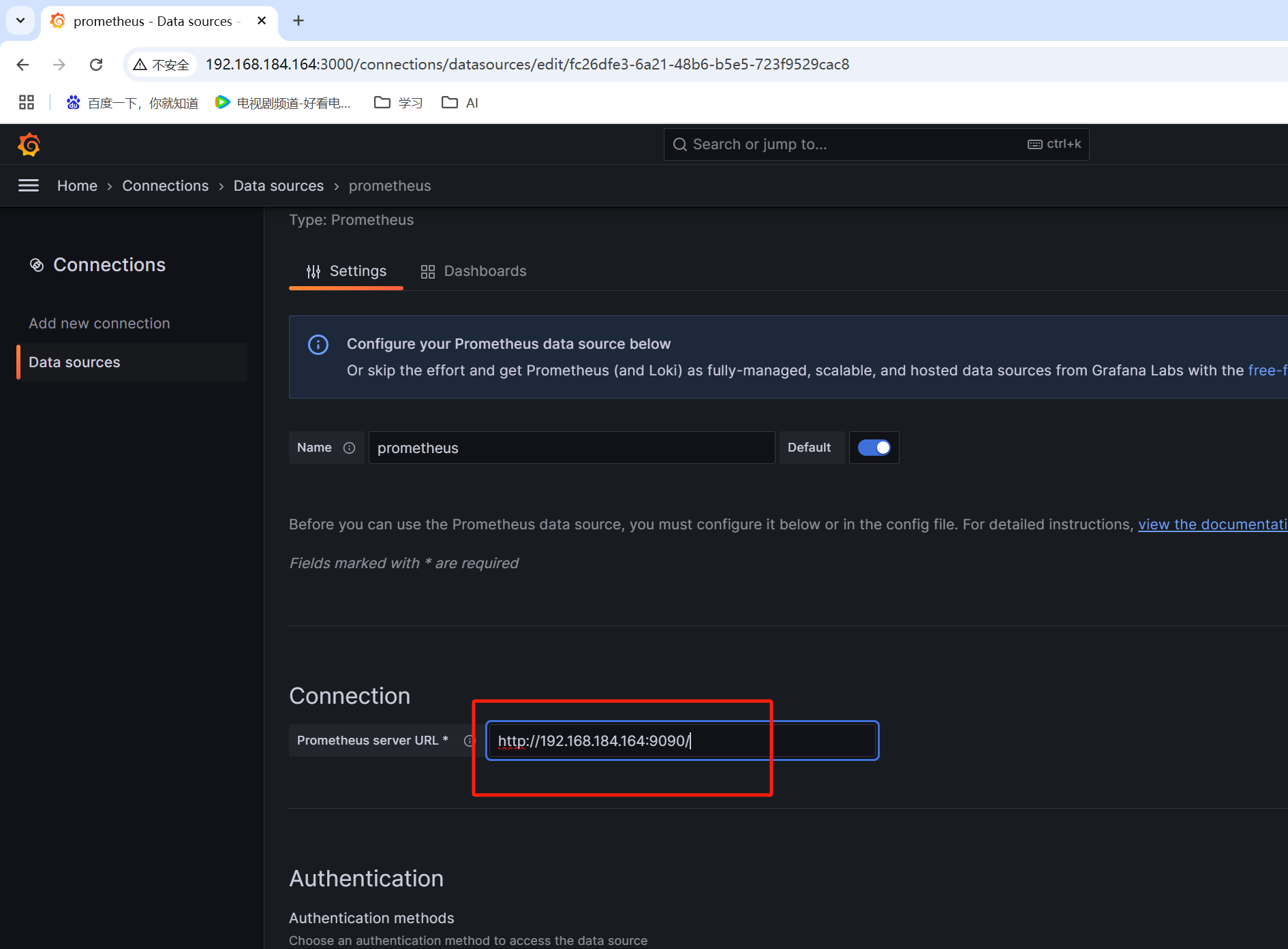This screenshot has width=1288, height=949.
Task: Reload the page with the refresh icon
Action: pyautogui.click(x=96, y=65)
